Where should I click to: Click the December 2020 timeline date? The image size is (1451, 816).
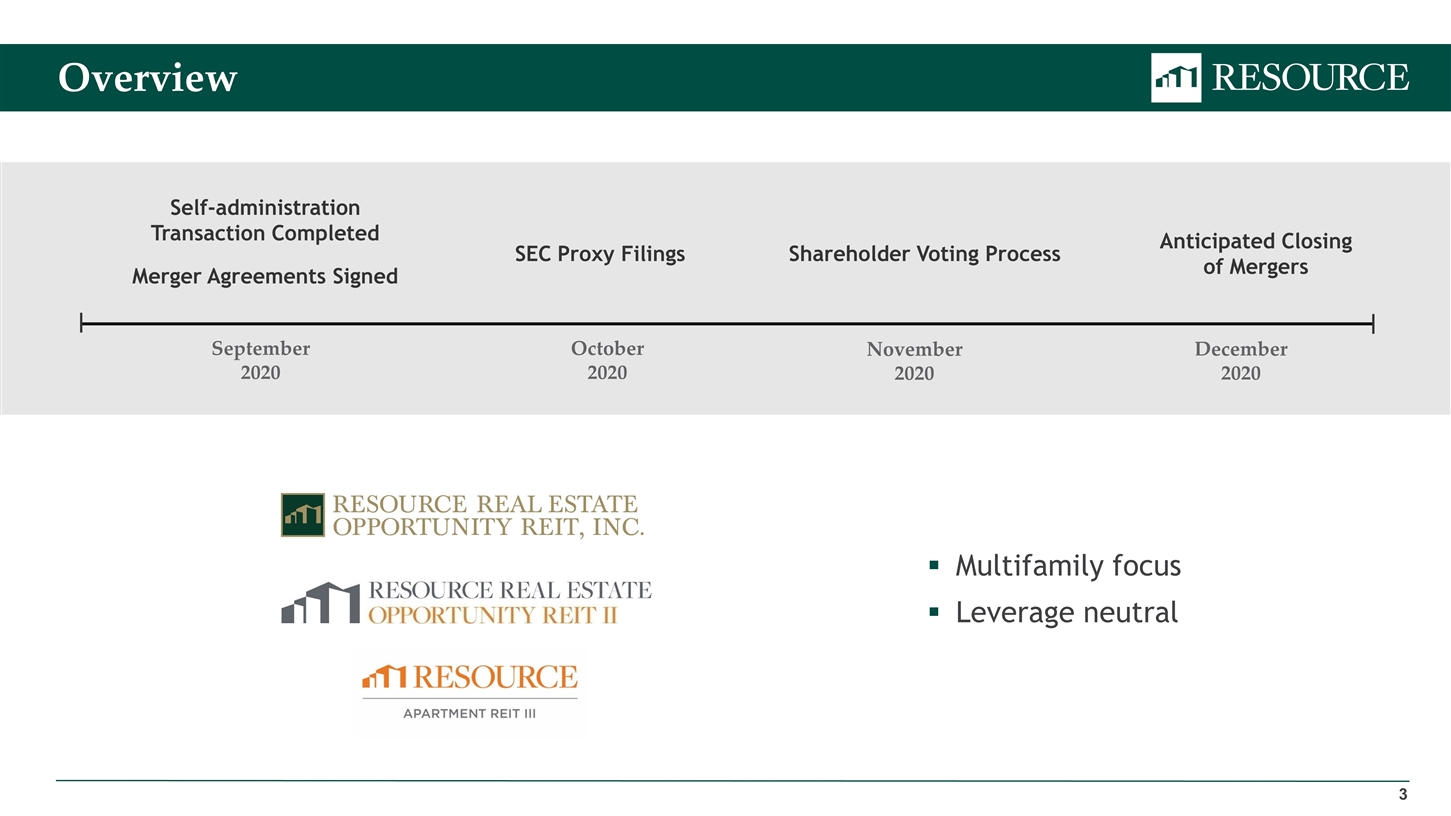[x=1240, y=361]
